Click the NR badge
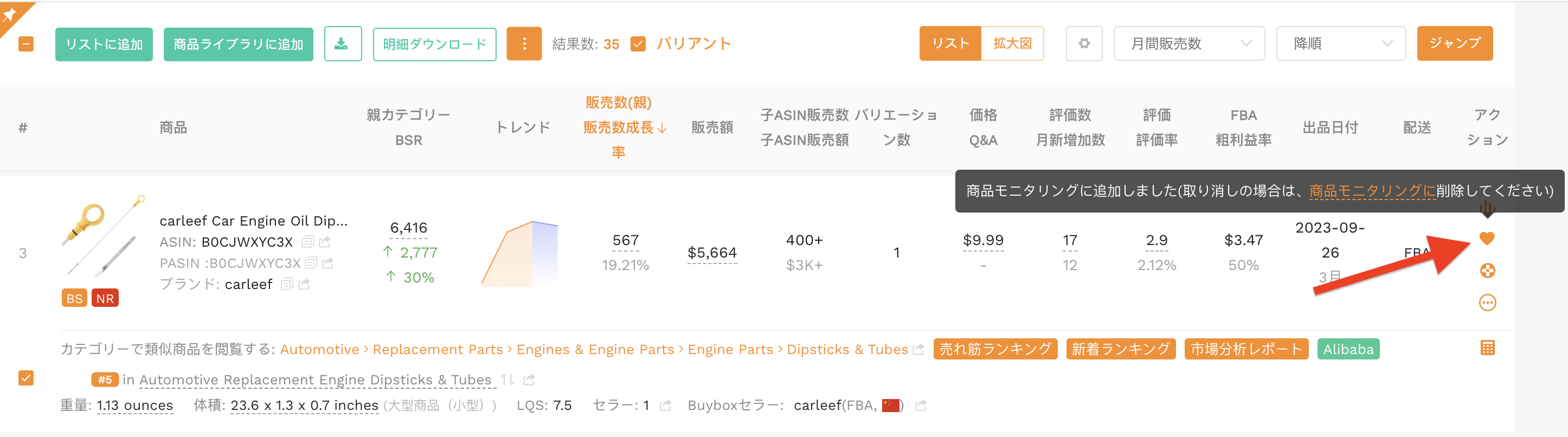1568x437 pixels. coord(105,298)
